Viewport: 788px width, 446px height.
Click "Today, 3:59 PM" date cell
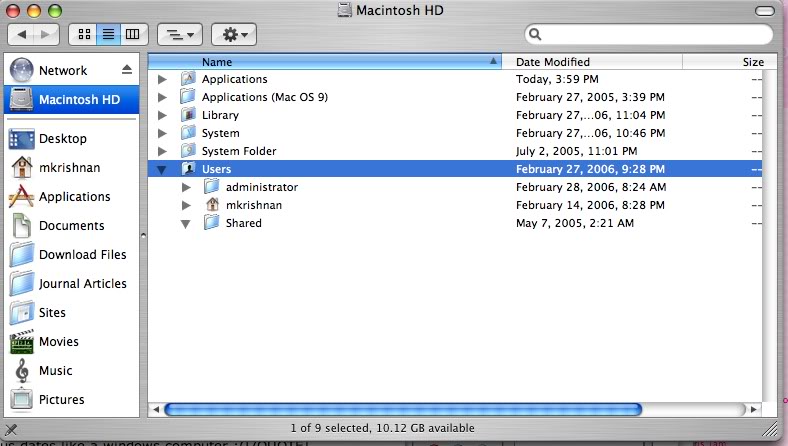(557, 79)
